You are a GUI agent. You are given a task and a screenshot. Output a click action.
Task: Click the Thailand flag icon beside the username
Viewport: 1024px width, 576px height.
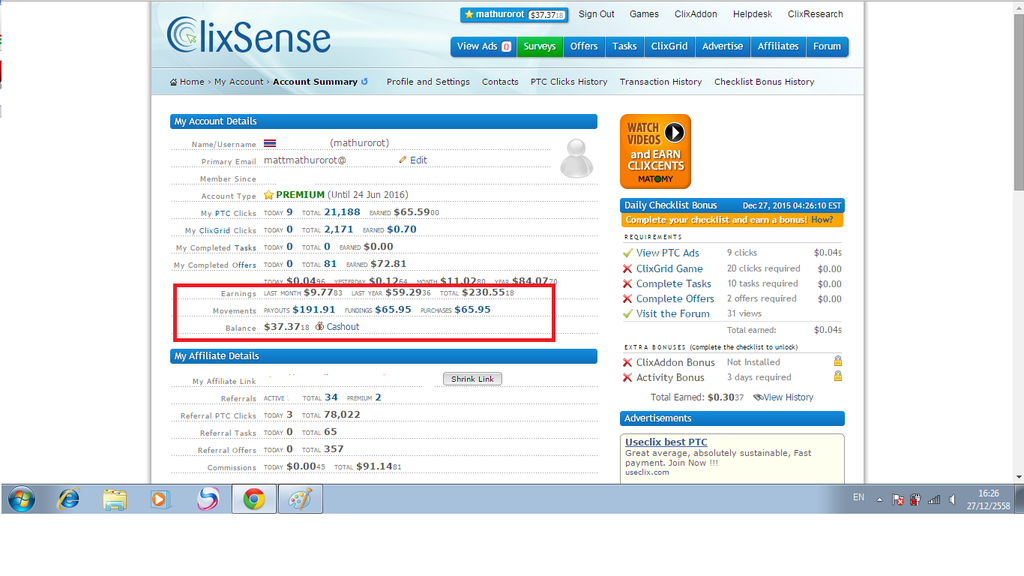coord(270,143)
